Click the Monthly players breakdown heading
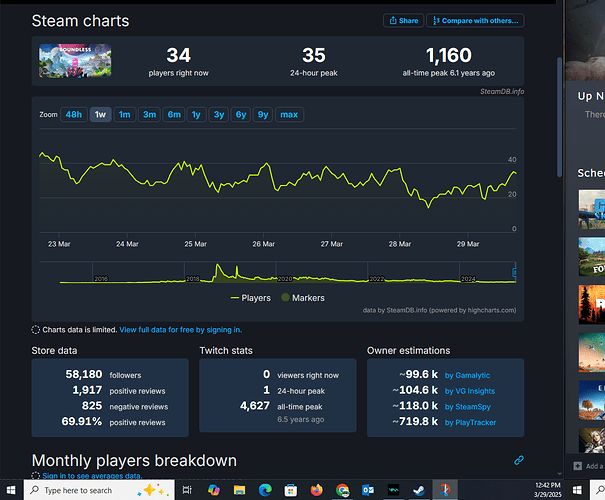The image size is (605, 500). tap(134, 461)
